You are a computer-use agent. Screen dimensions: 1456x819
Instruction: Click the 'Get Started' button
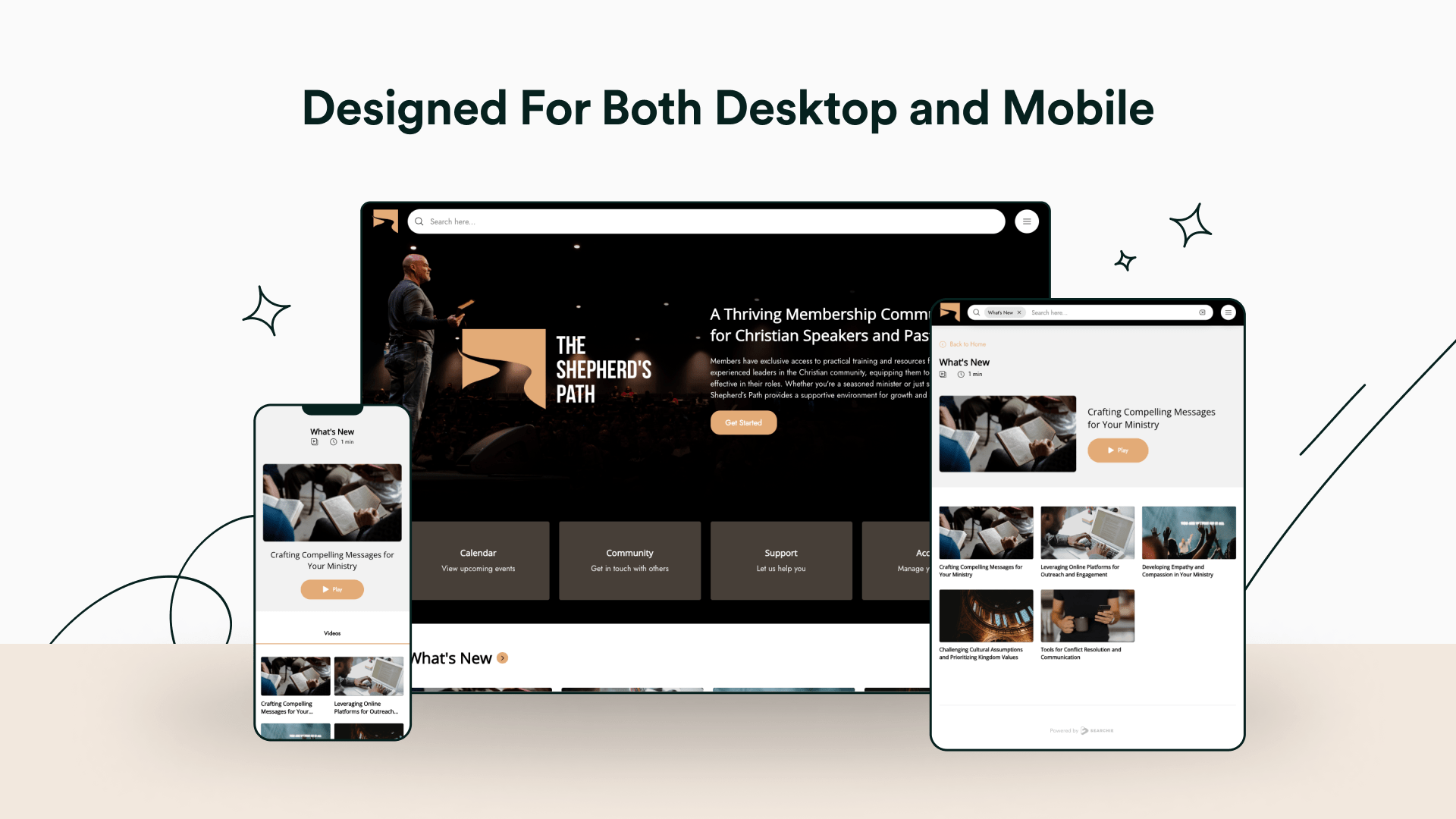[743, 422]
